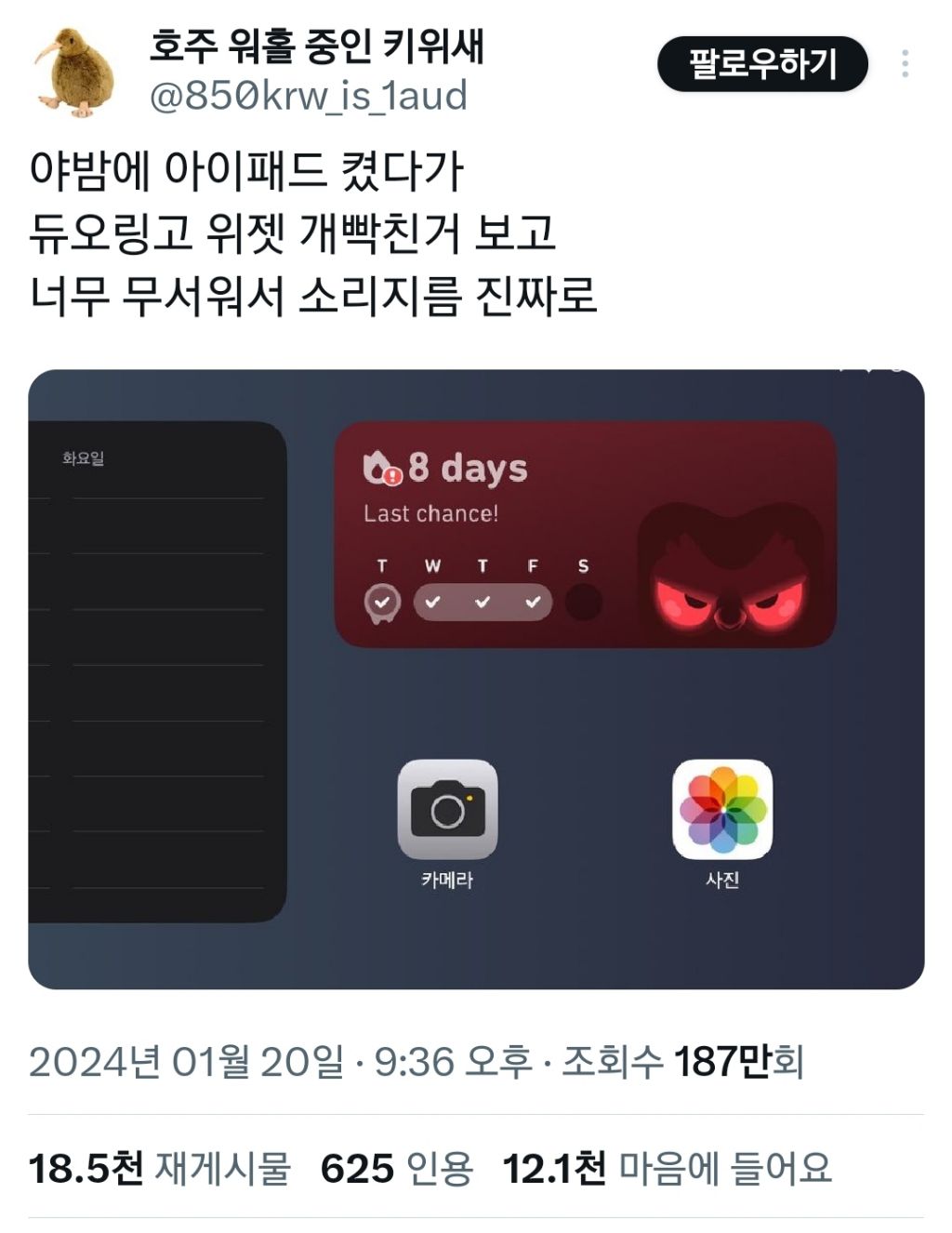The width and height of the screenshot is (952, 1233).
Task: Select the Tuesday streak checkmark circle
Action: tap(382, 603)
